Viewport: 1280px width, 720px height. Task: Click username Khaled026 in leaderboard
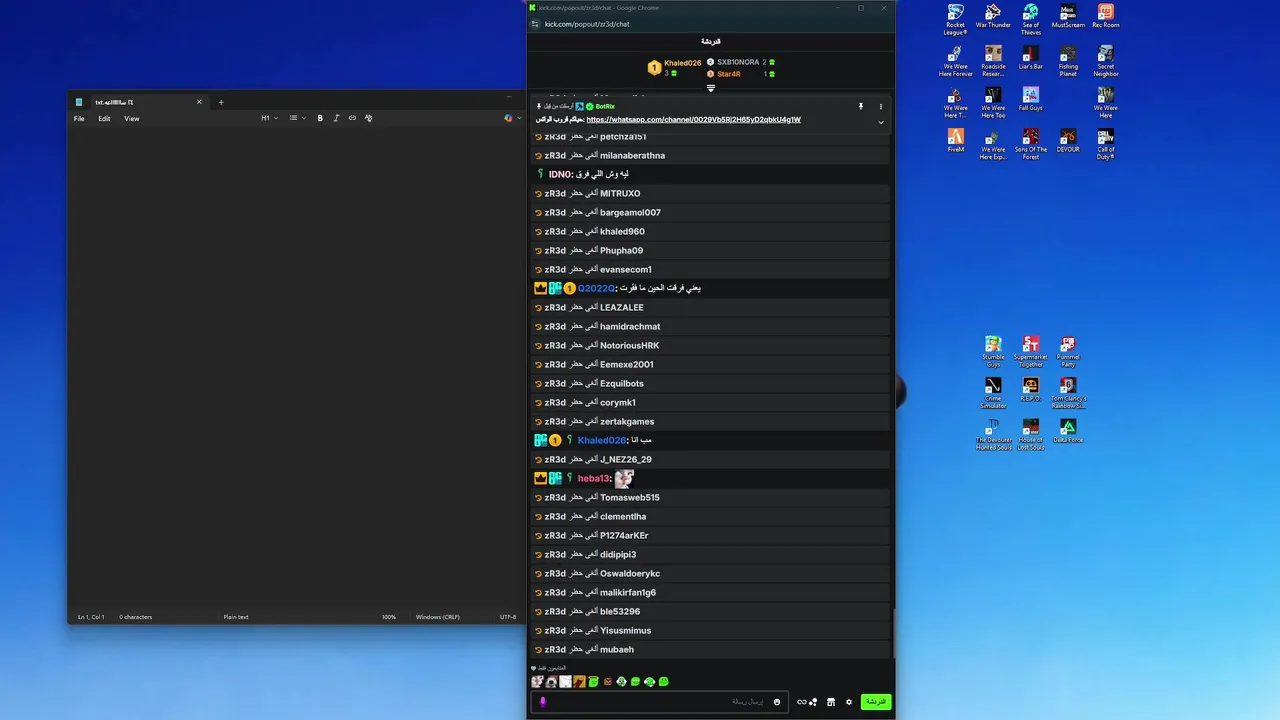pos(683,63)
